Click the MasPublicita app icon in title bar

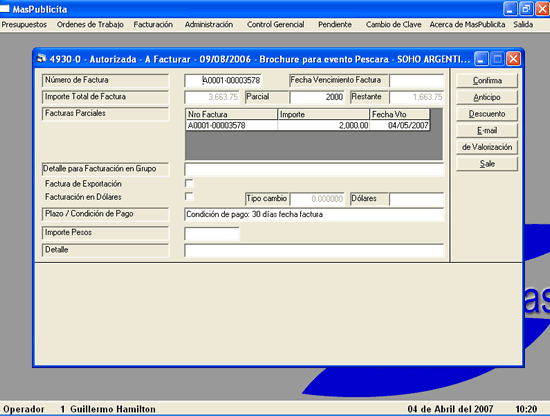(5, 8)
